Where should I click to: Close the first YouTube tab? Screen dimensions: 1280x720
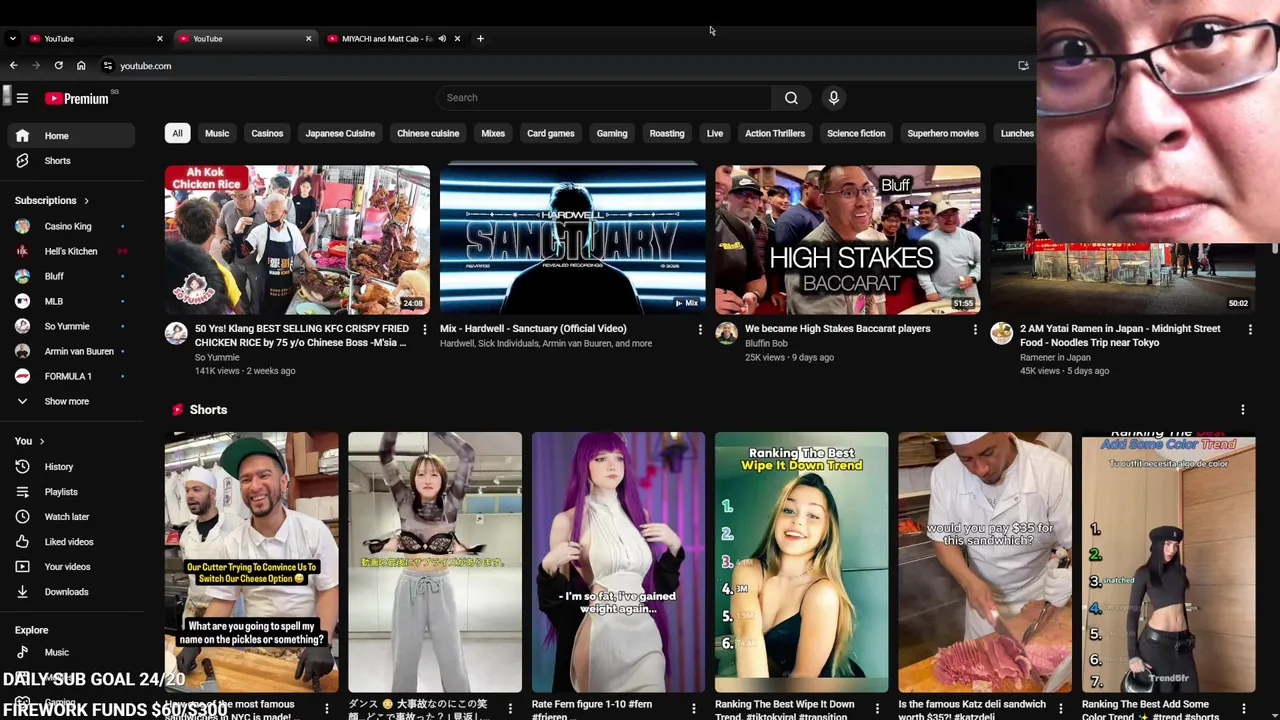(x=160, y=39)
